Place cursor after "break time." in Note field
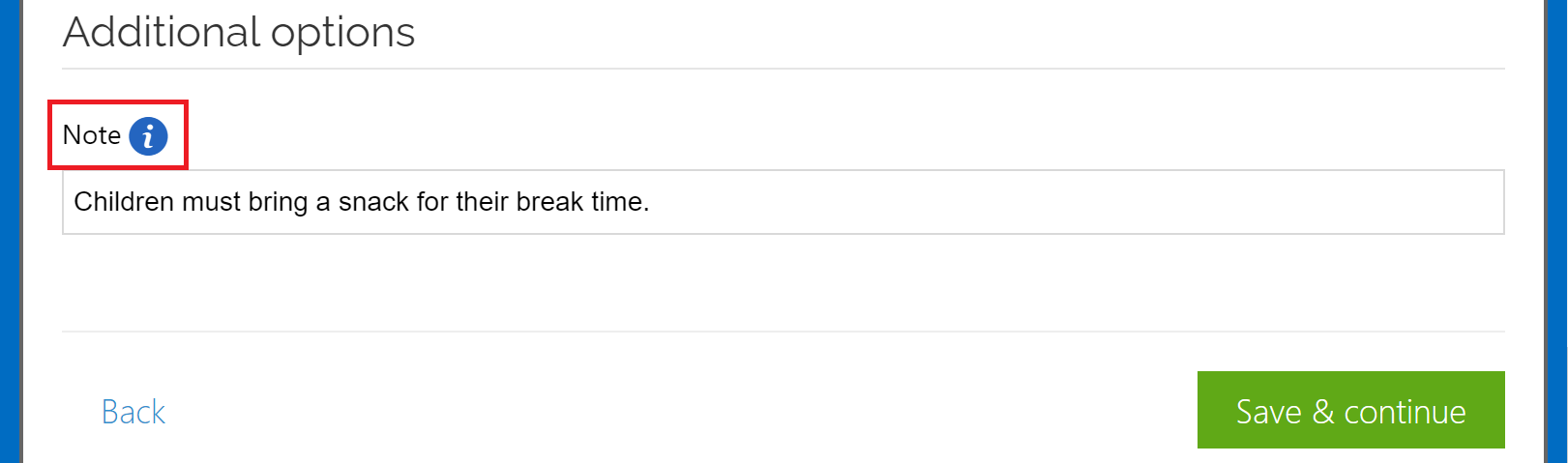The image size is (1568, 463). pyautogui.click(x=652, y=202)
